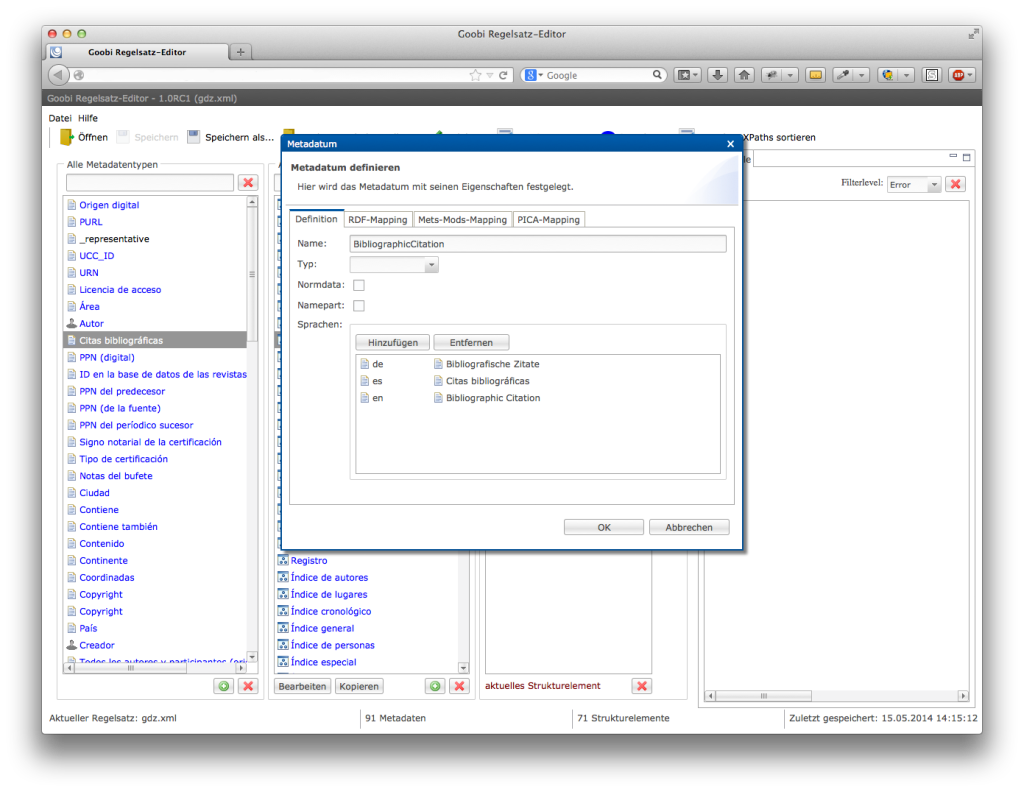Viewport: 1024px width, 792px height.
Task: Click the Adblock stop-sign icon
Action: point(957,75)
